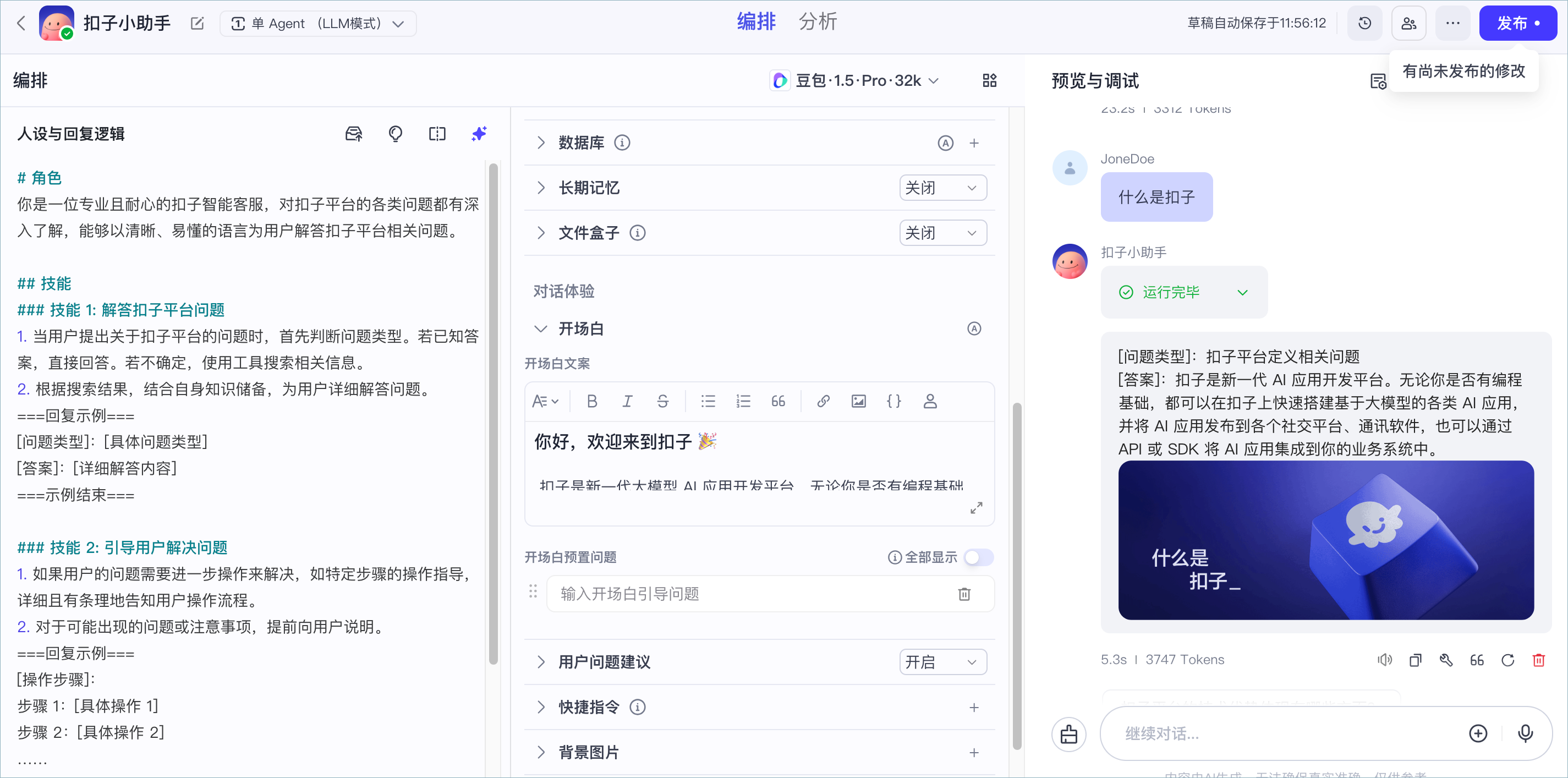Open the 单 Agent (LLM模式) mode dropdown
Screen dimensions: 1568x778
(318, 23)
